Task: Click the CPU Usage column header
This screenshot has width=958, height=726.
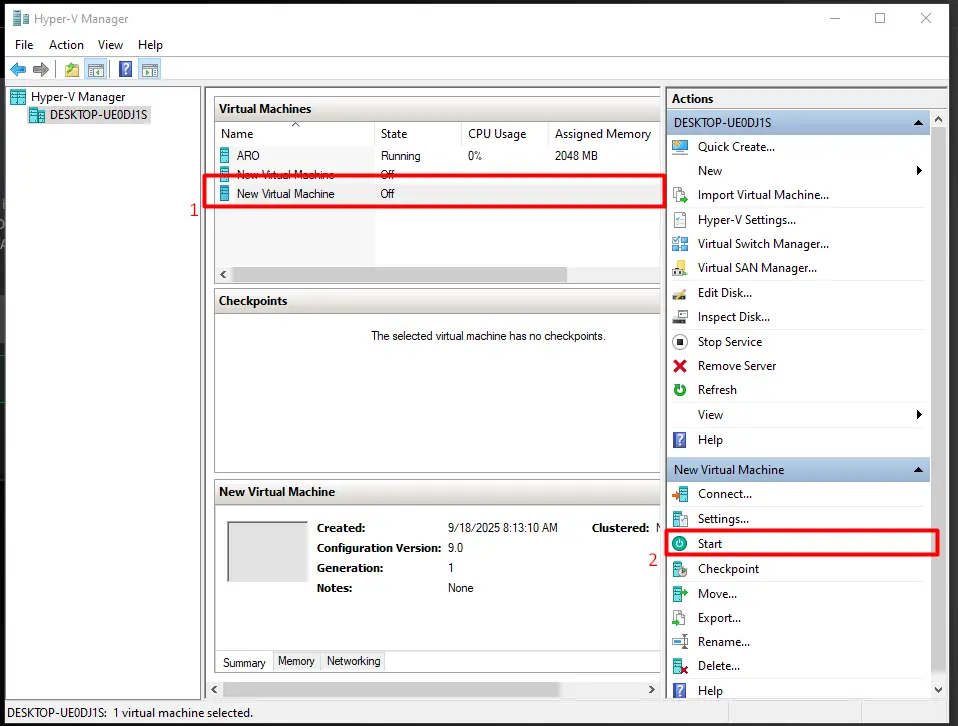Action: [504, 134]
